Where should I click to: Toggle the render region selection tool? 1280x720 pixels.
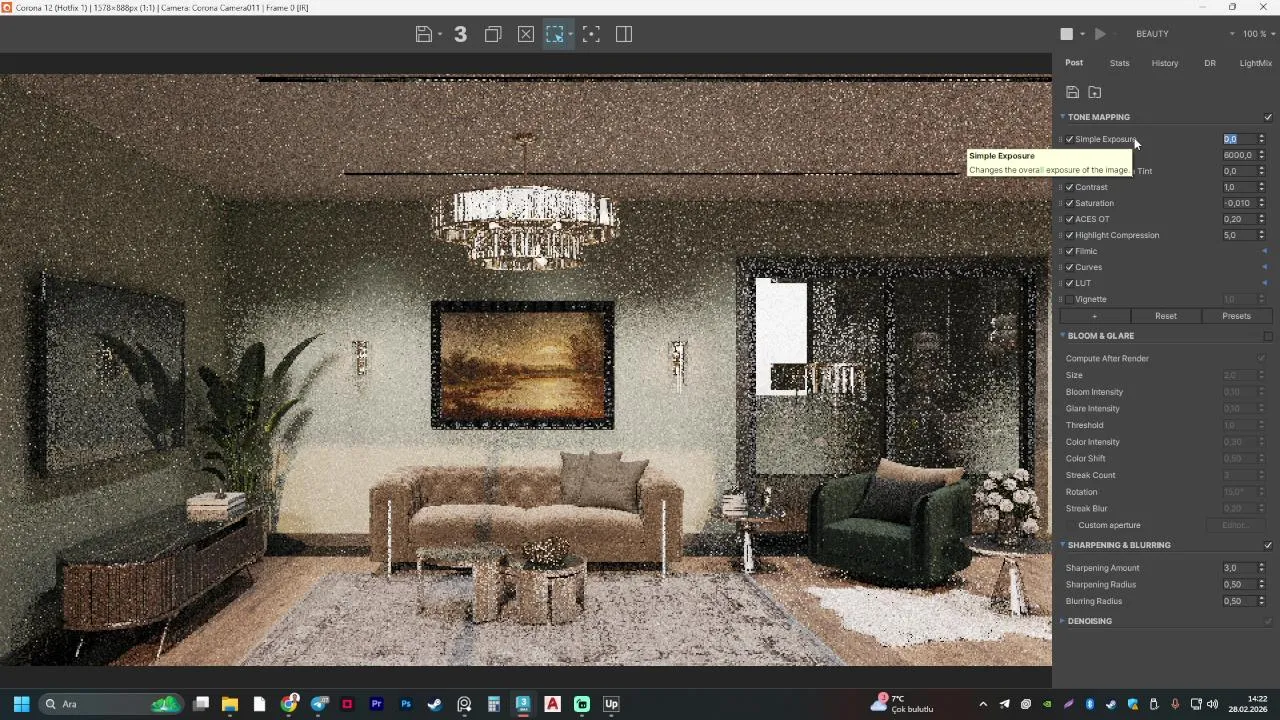coord(555,34)
